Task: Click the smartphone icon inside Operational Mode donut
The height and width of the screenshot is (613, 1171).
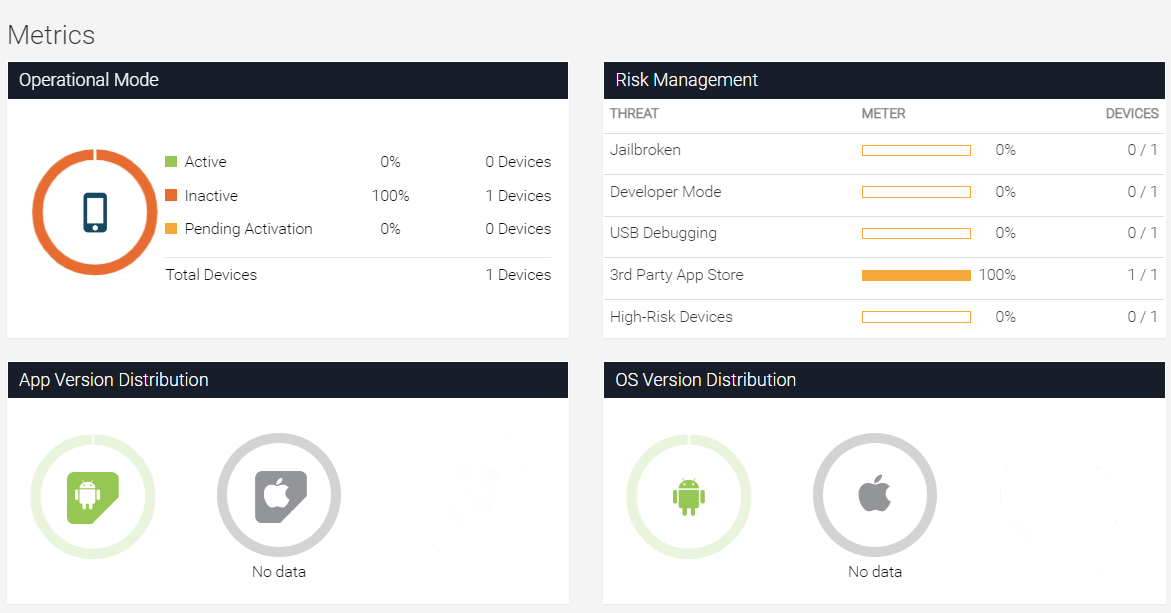Action: tap(95, 212)
